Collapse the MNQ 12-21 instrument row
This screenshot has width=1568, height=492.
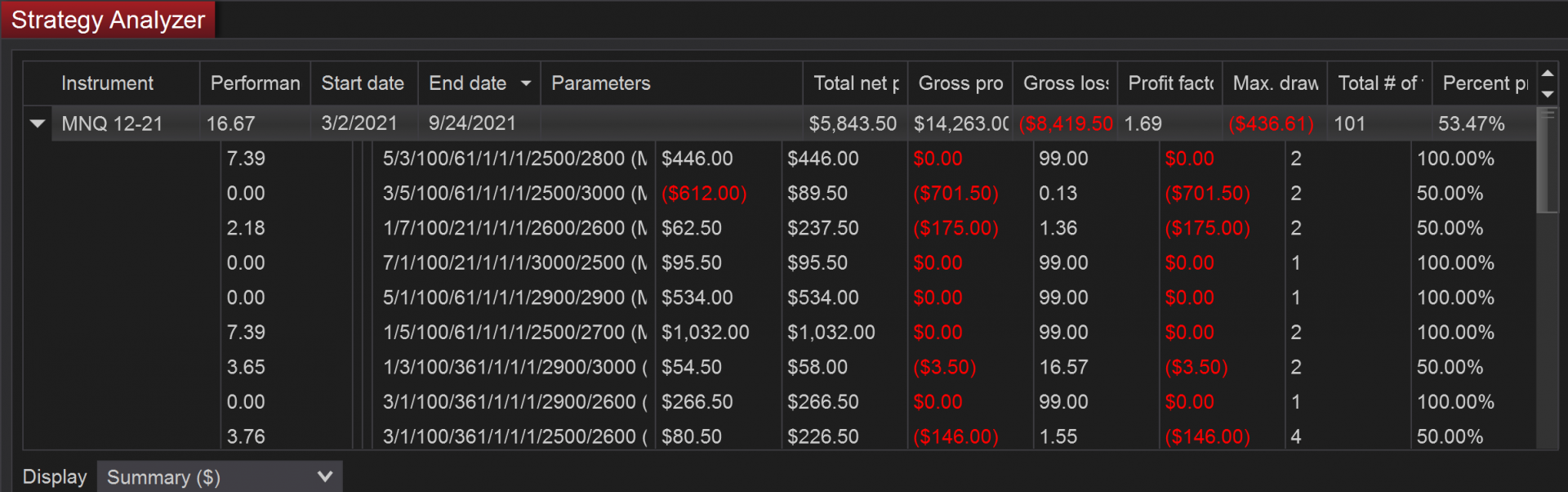click(38, 124)
